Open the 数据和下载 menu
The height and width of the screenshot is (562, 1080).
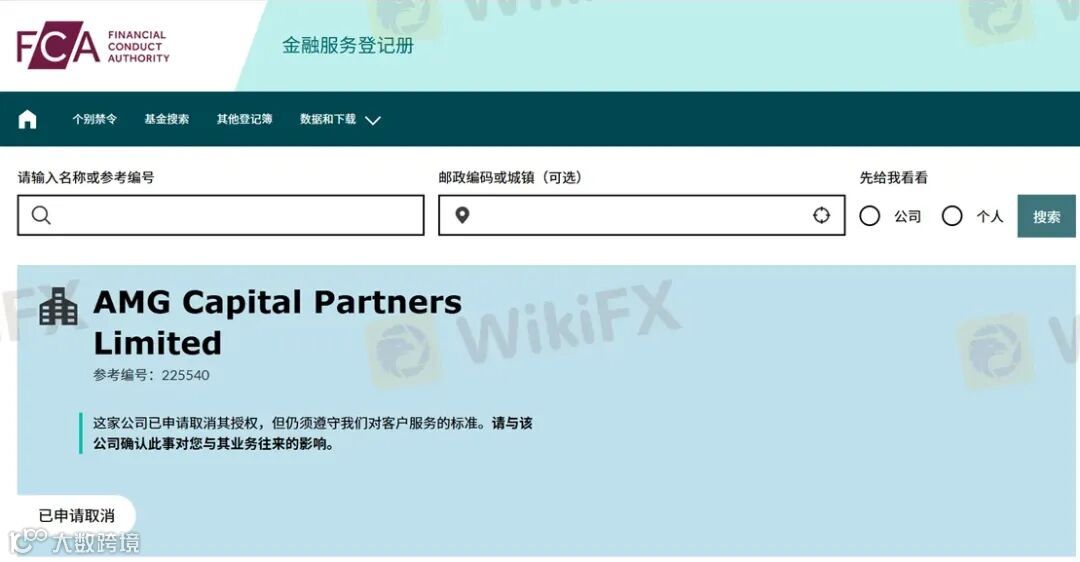tap(328, 119)
